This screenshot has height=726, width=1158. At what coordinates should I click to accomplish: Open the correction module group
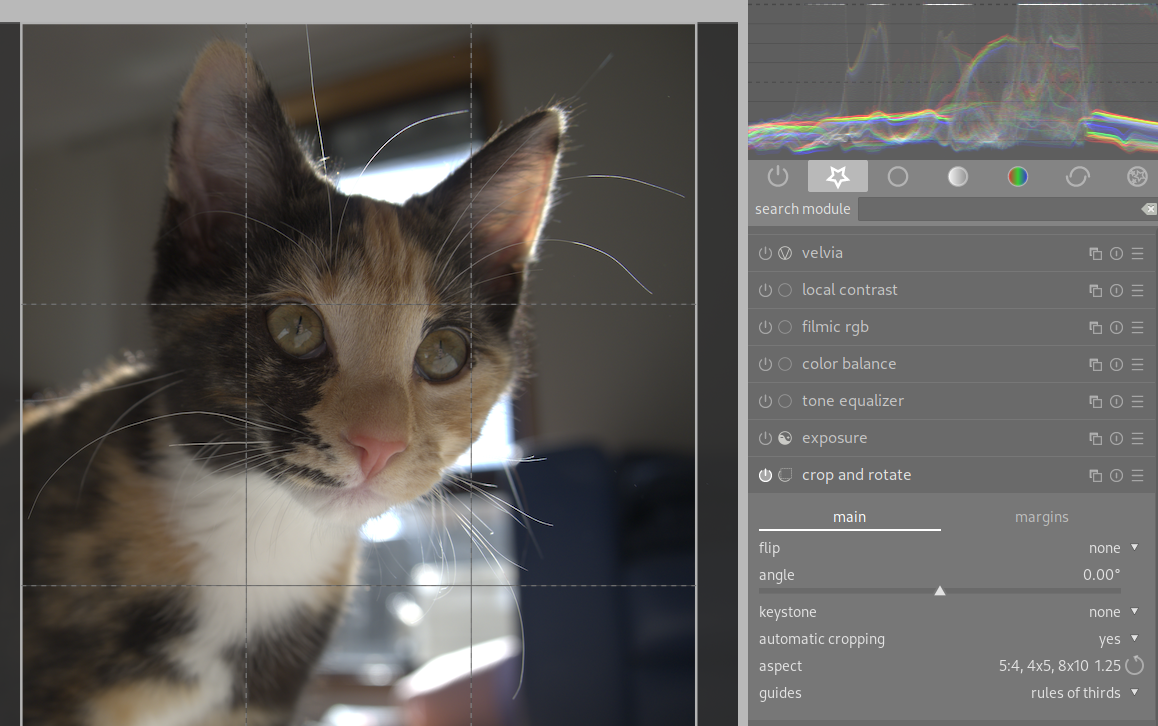point(1077,176)
